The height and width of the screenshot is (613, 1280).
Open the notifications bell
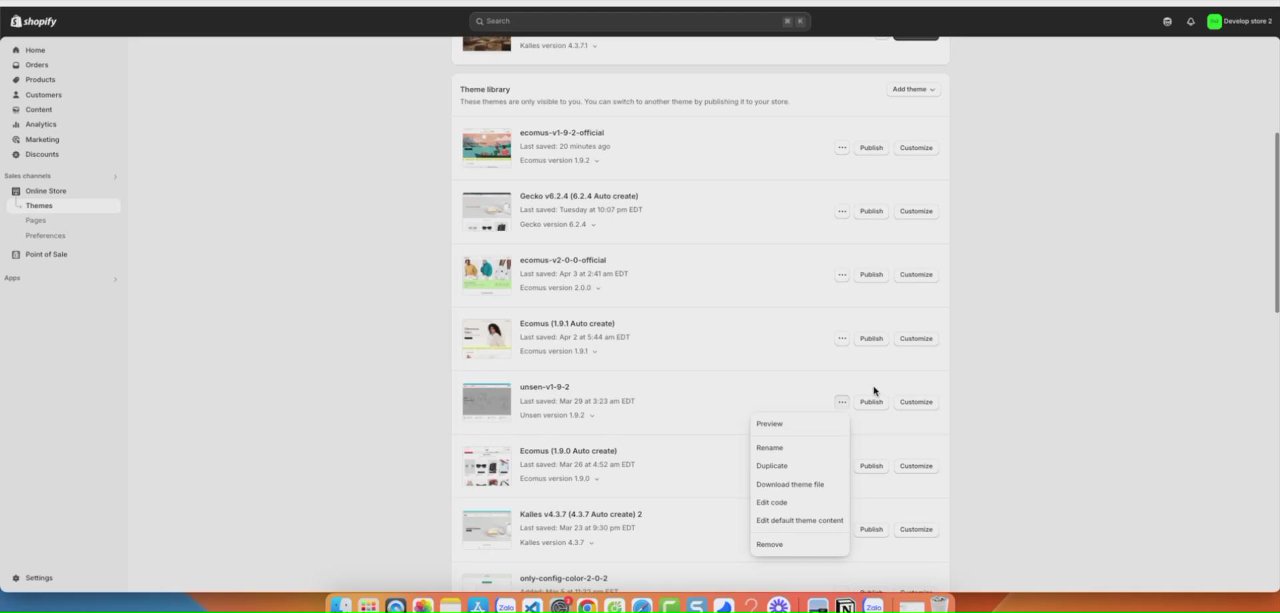pyautogui.click(x=1190, y=21)
